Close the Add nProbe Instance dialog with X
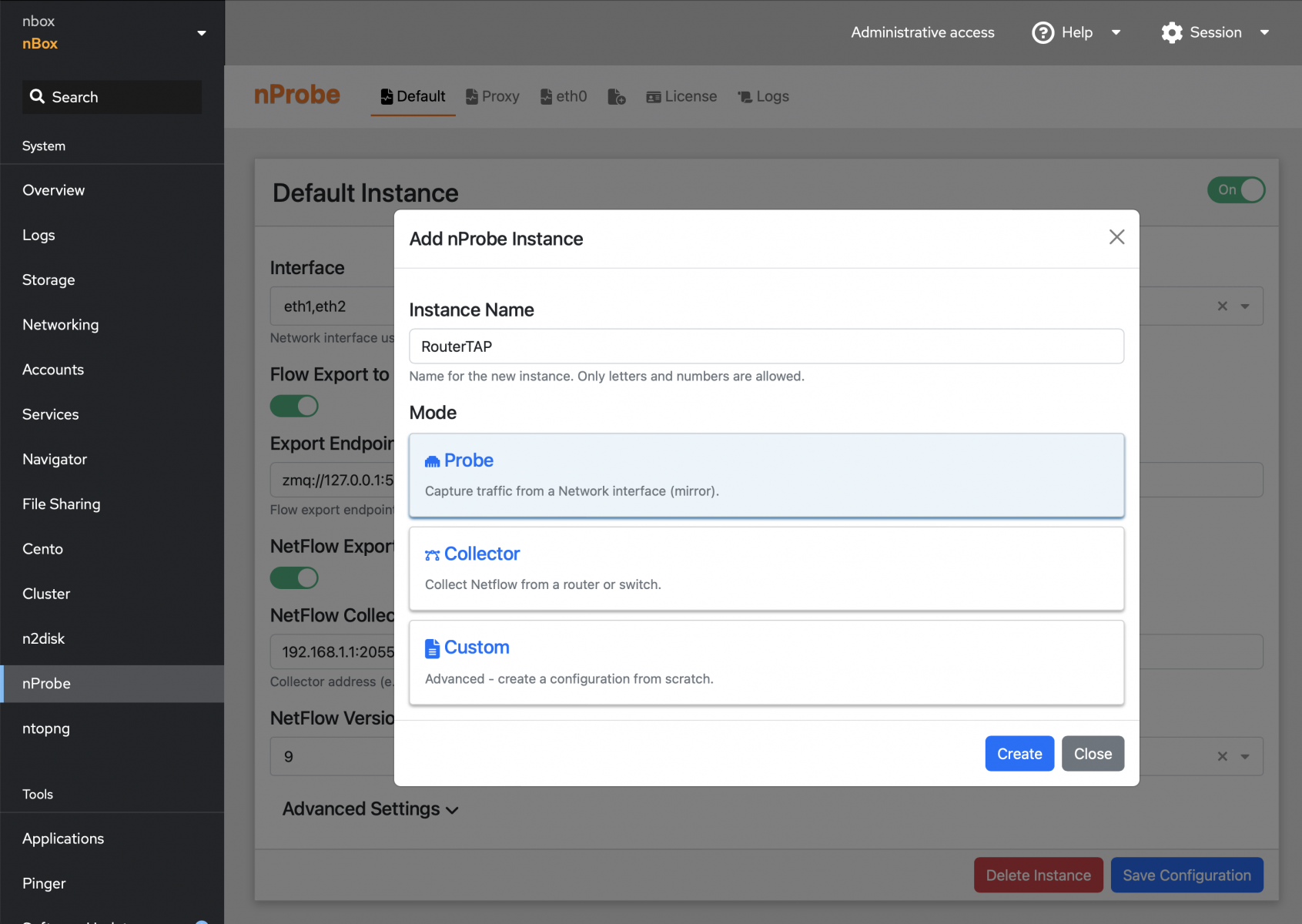Image resolution: width=1302 pixels, height=924 pixels. click(1116, 237)
